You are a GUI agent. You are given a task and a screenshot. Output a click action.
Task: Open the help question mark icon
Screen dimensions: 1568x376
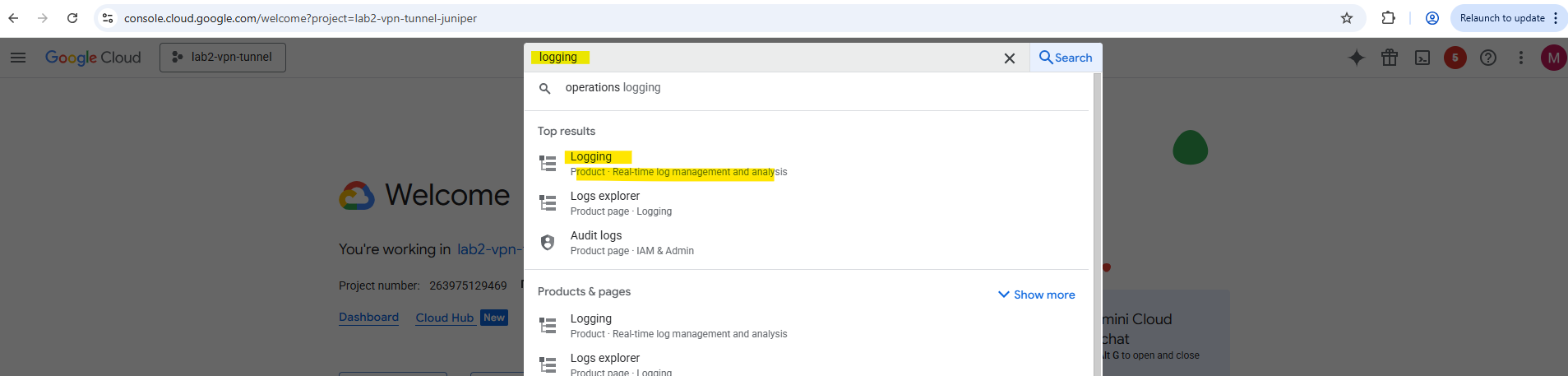(1488, 58)
